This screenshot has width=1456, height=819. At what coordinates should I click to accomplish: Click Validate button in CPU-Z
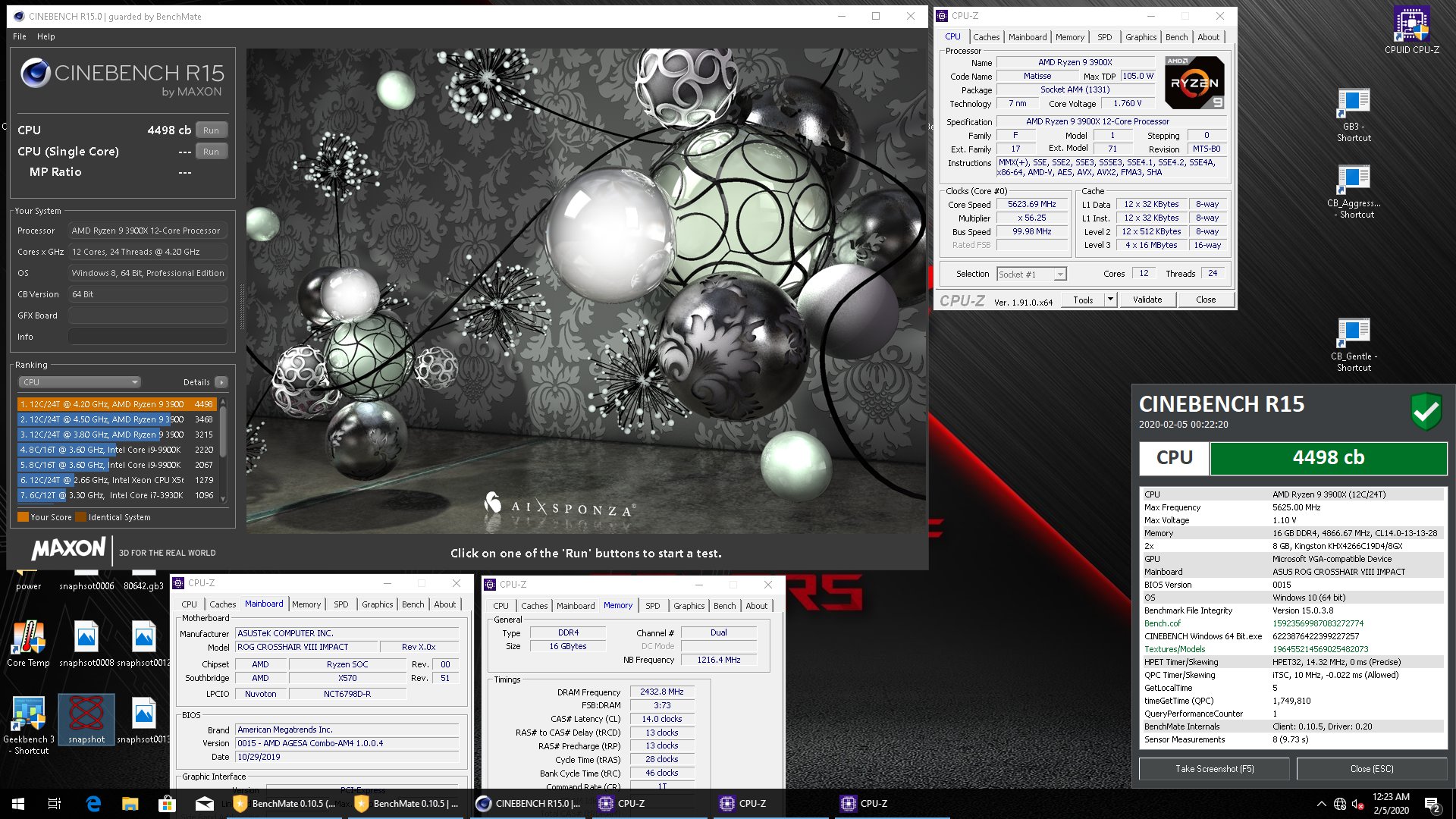point(1147,300)
